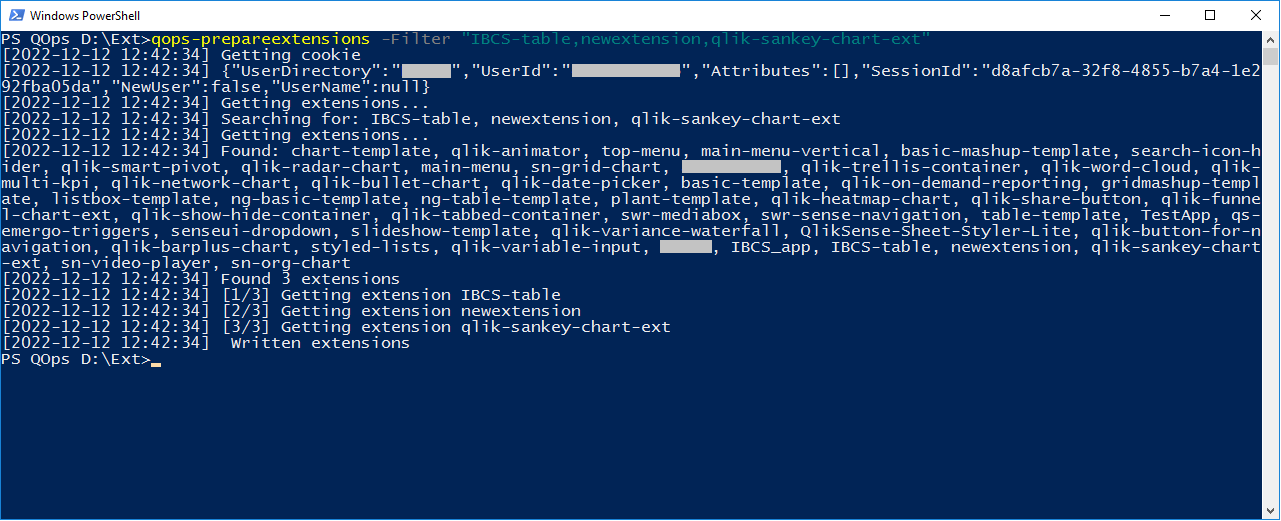1281x521 pixels.
Task: Open the PowerShell system menu icon
Action: click(x=15, y=15)
